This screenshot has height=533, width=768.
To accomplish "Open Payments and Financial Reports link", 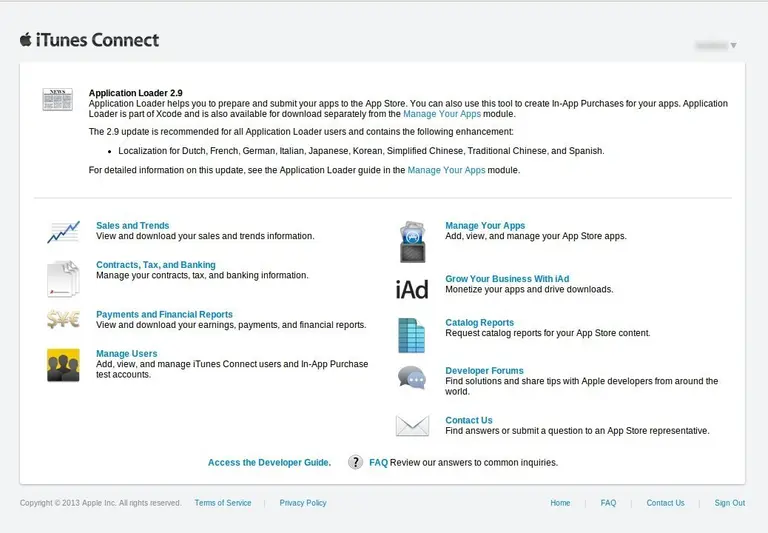I will click(x=164, y=314).
